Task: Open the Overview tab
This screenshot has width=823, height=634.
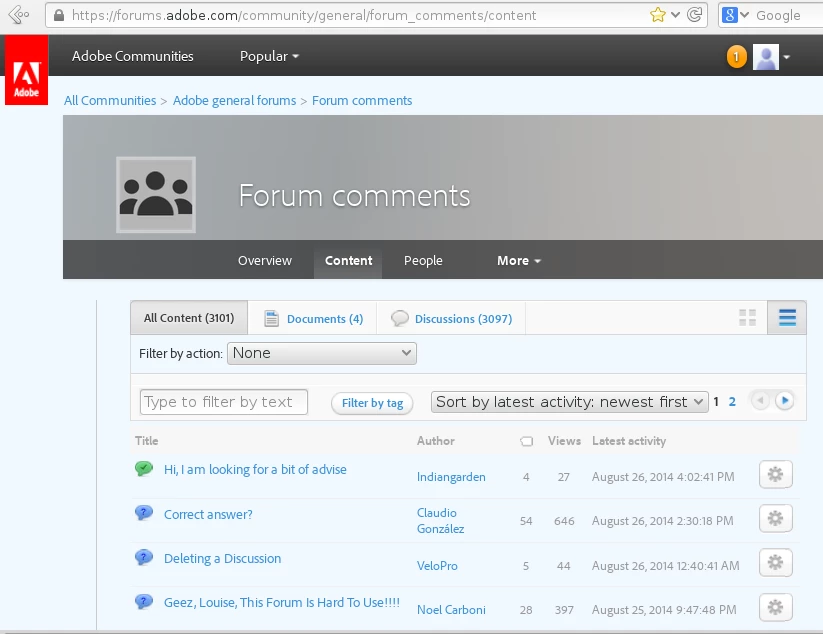Action: point(265,261)
